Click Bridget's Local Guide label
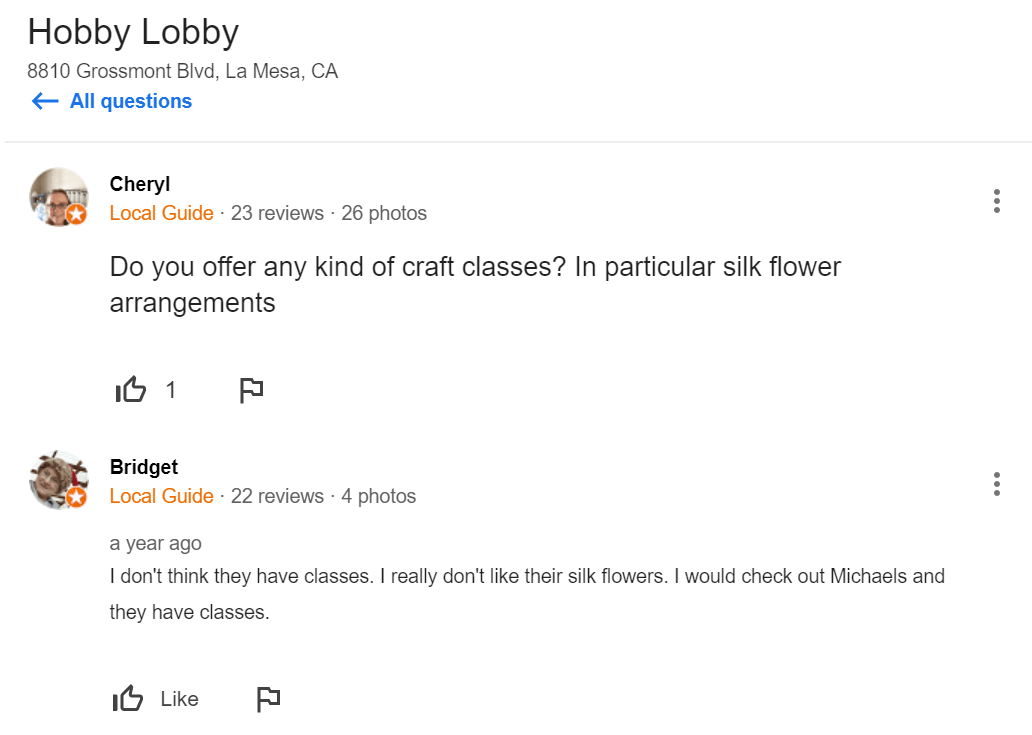The image size is (1032, 735). 161,496
